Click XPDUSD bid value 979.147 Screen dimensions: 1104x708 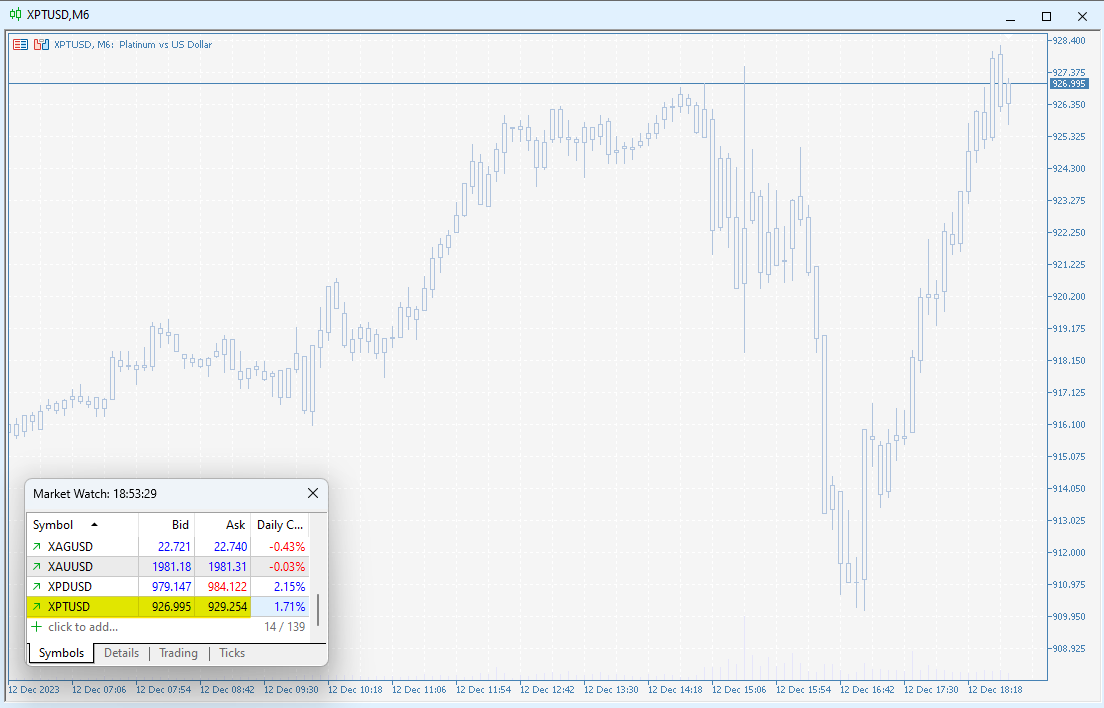171,586
